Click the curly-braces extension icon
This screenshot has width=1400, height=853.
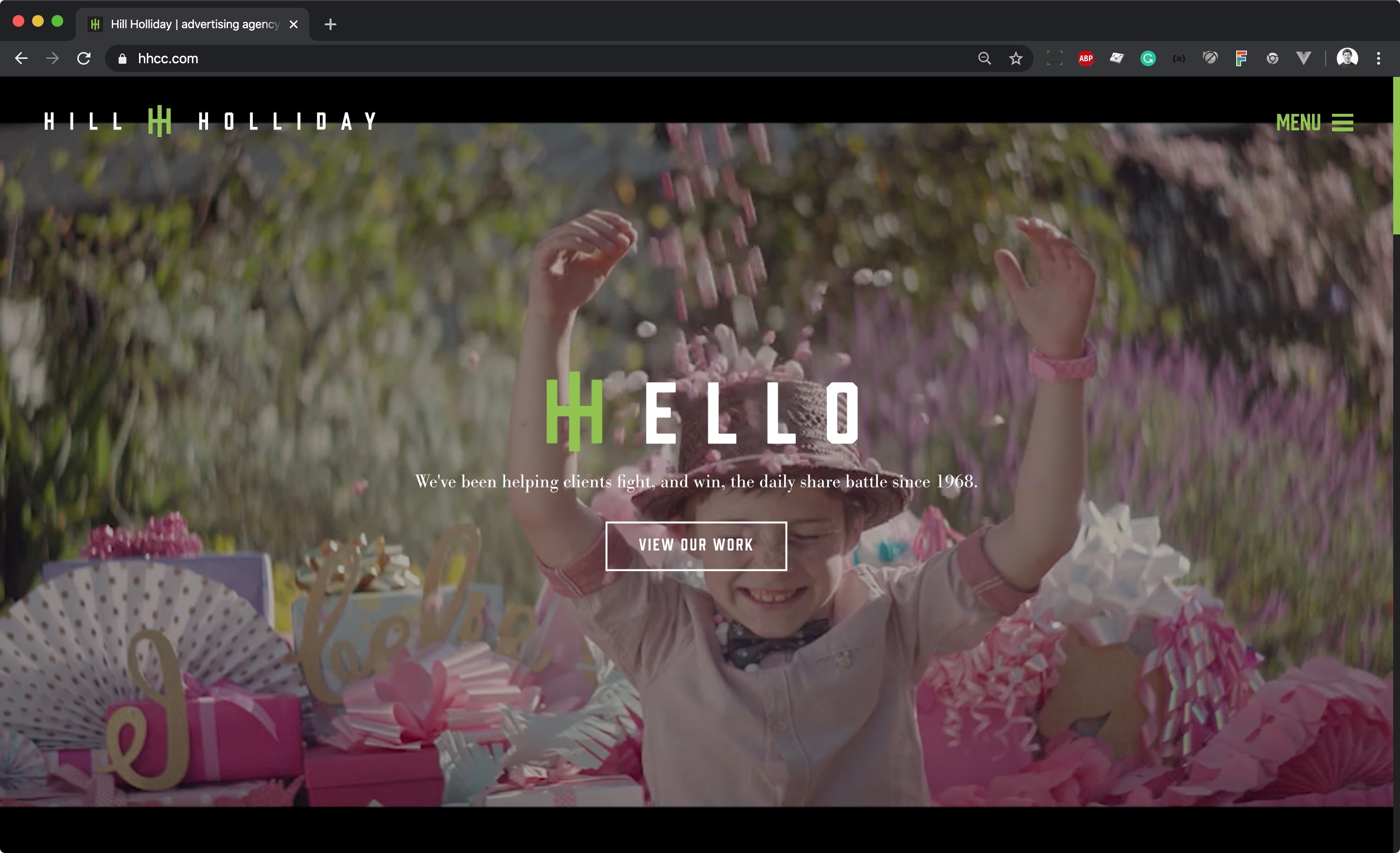[1179, 58]
